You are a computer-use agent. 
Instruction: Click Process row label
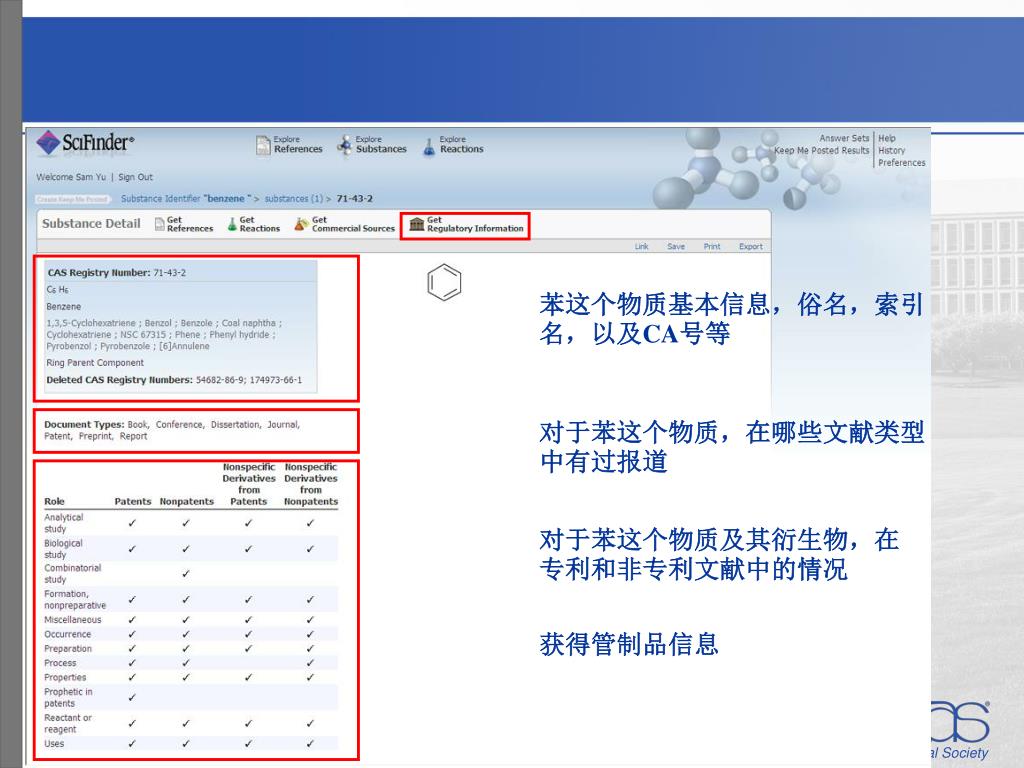point(60,663)
